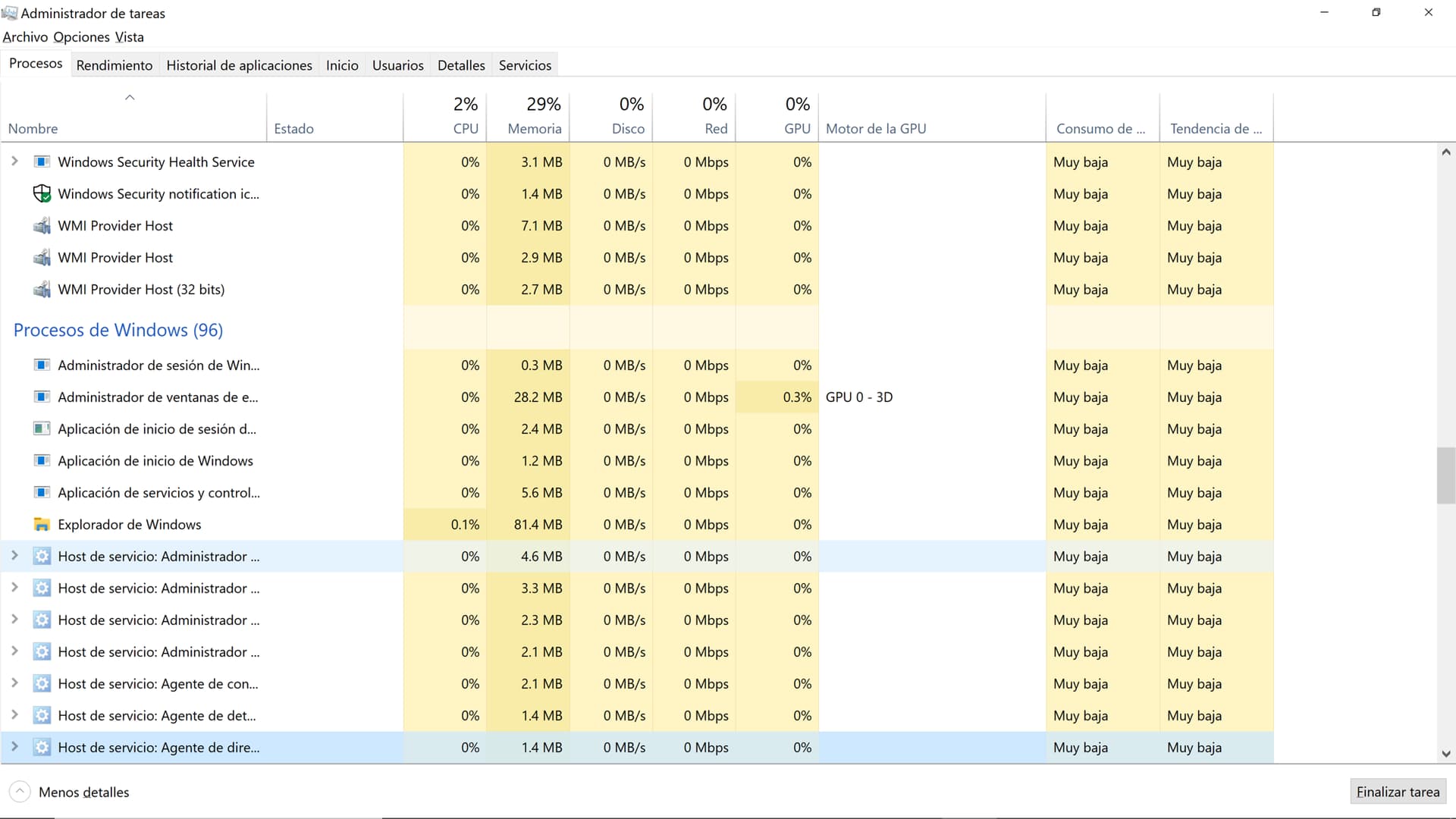Screen dimensions: 1456x819
Task: Click the Task Manager title bar icon
Action: [x=9, y=13]
